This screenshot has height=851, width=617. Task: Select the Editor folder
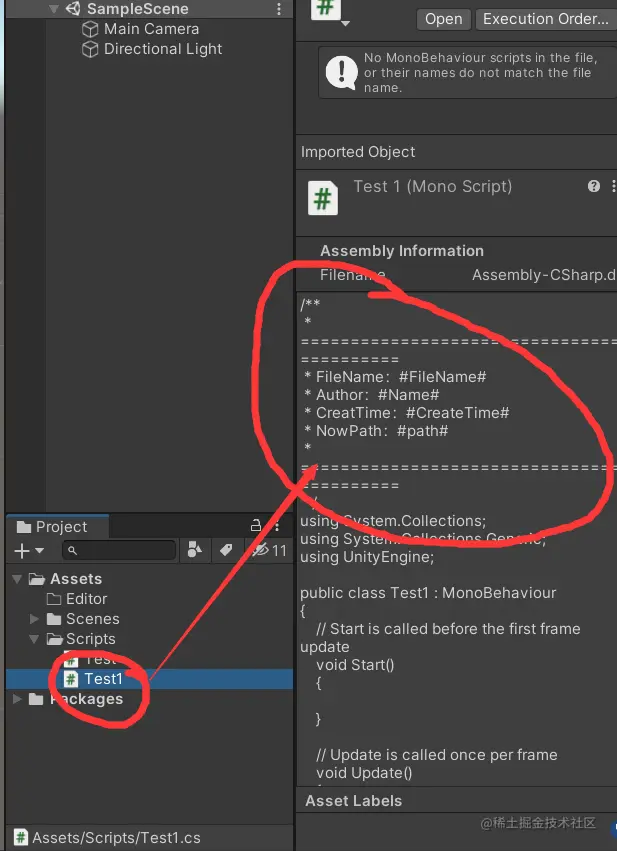tap(86, 599)
